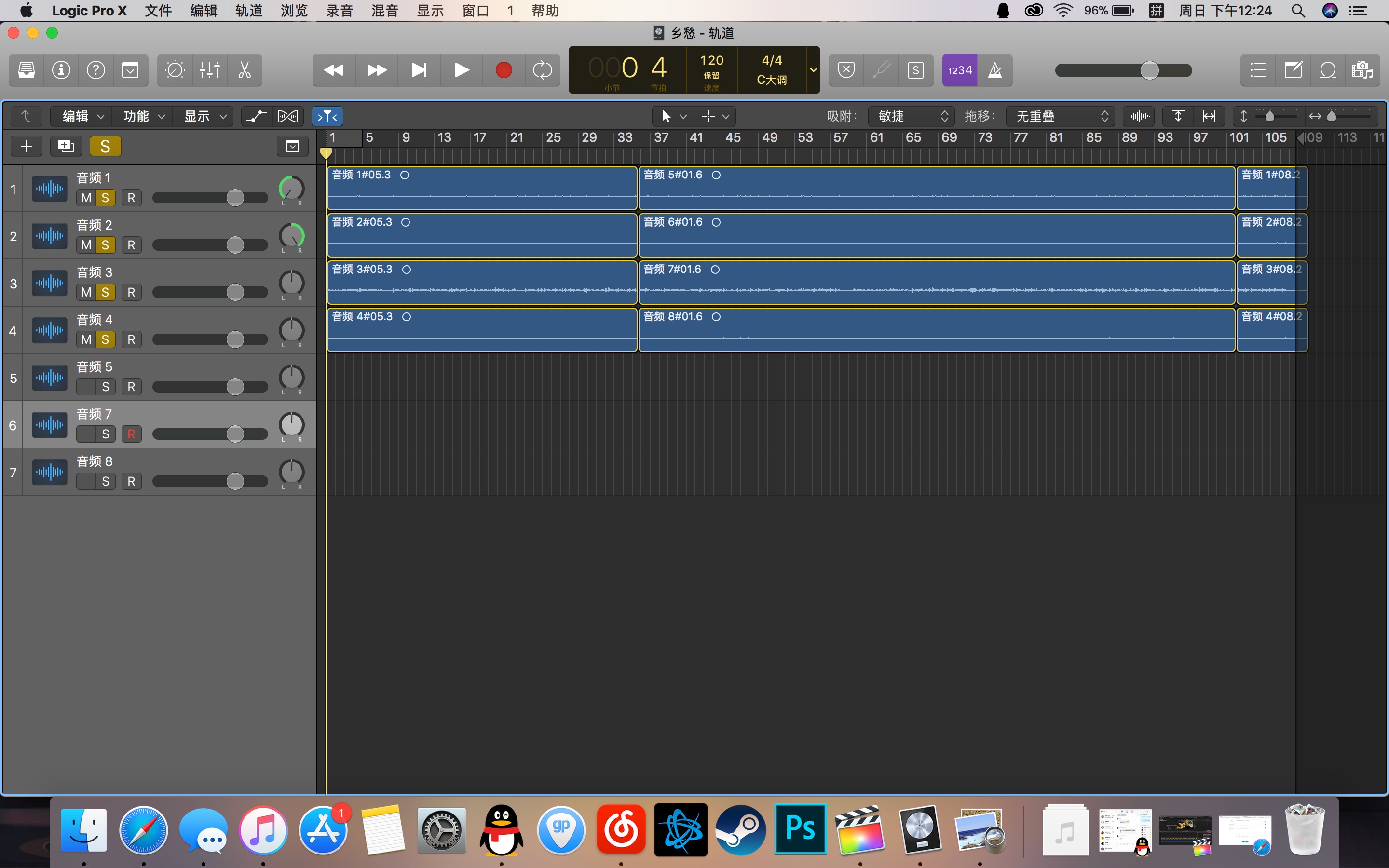
Task: Open the 窗口 menu
Action: pyautogui.click(x=476, y=10)
